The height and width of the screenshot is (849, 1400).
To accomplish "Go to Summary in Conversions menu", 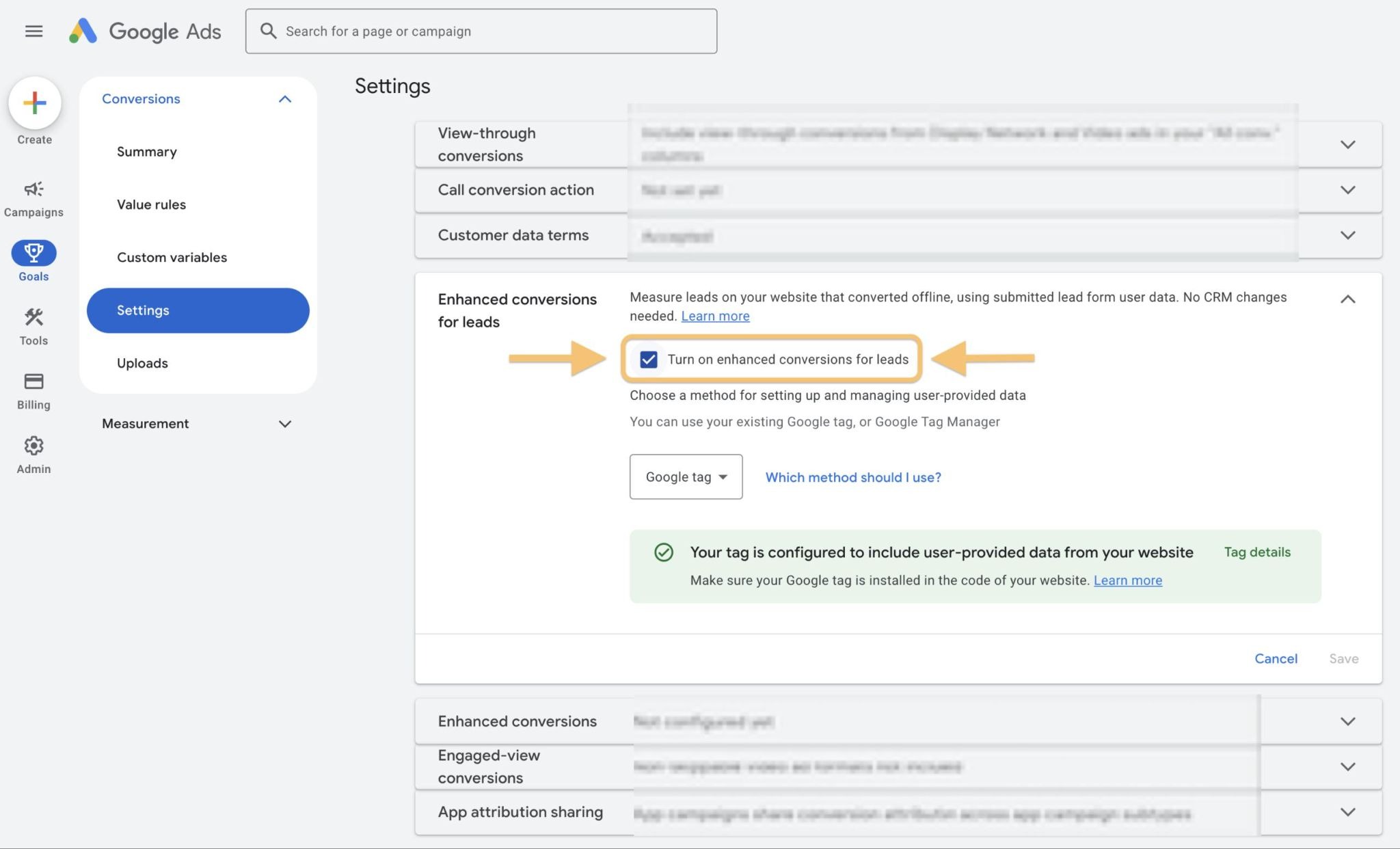I will [147, 152].
